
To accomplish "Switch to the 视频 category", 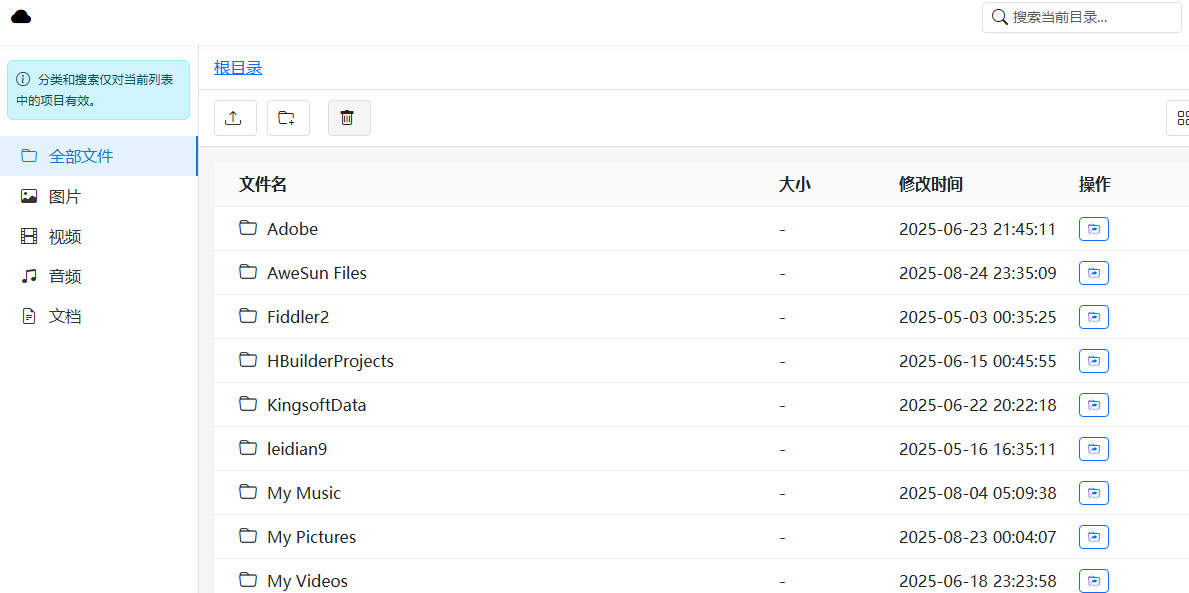I will pyautogui.click(x=65, y=237).
